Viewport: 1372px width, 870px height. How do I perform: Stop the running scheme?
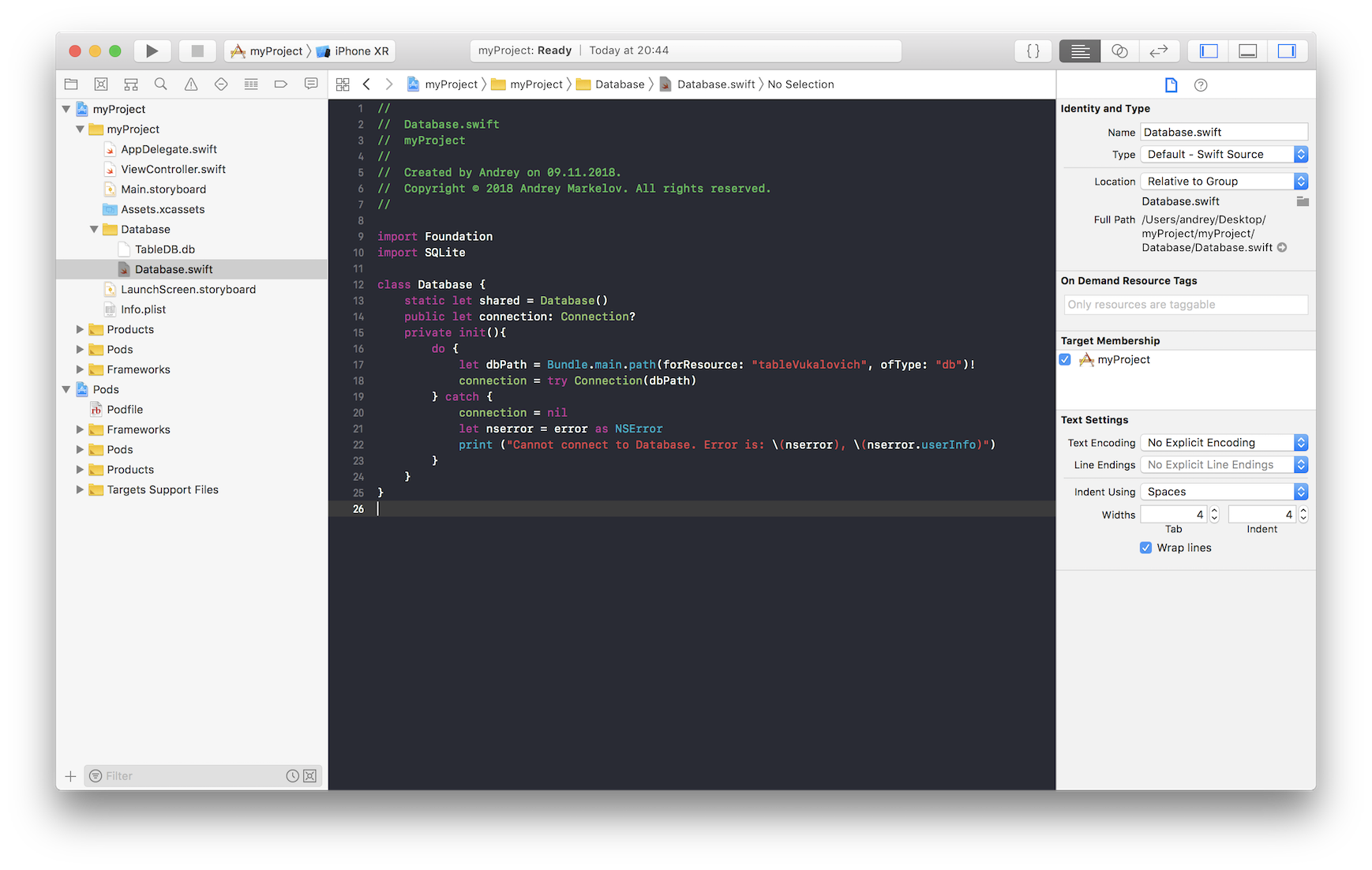tap(197, 51)
